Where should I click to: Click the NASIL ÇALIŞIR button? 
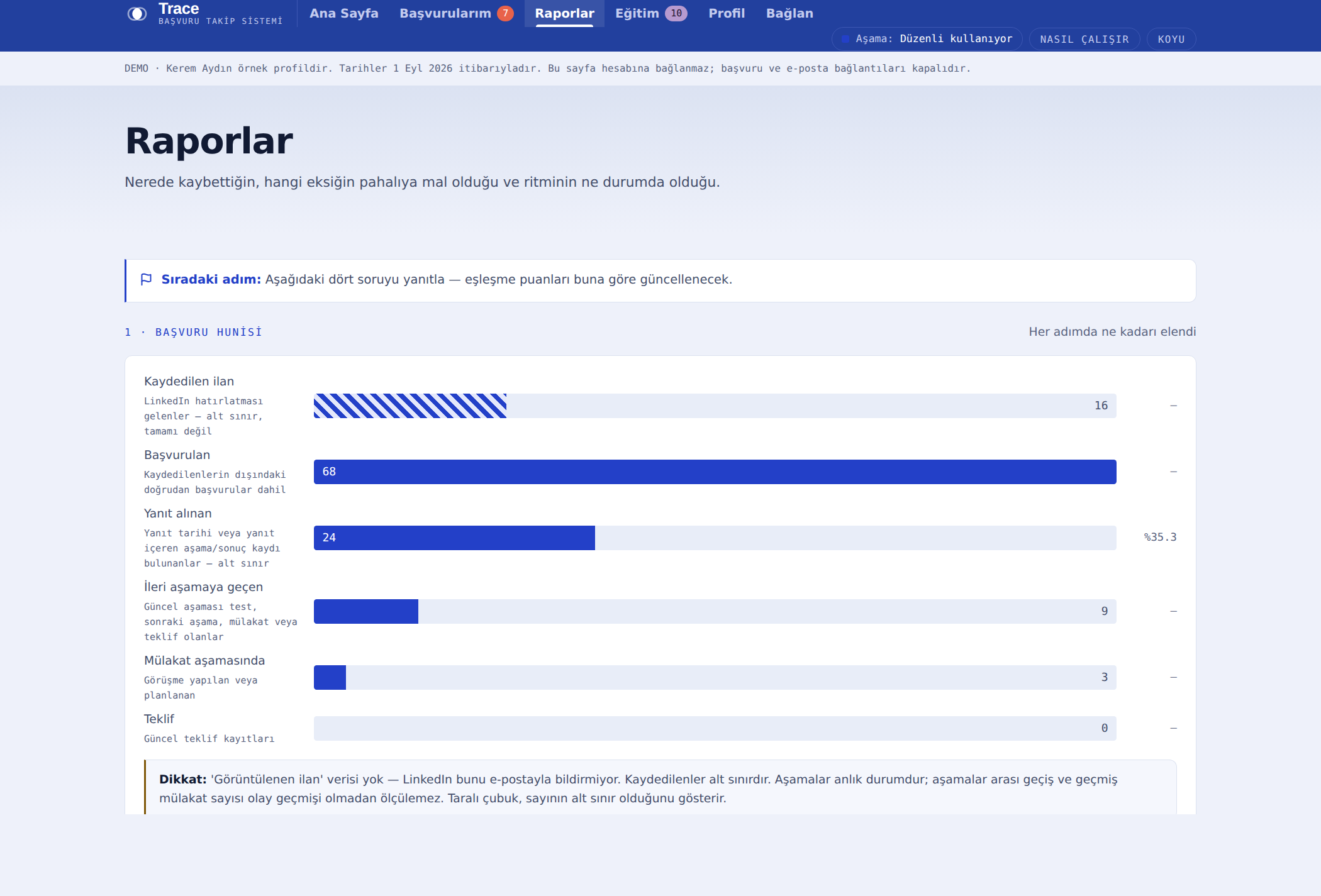(x=1084, y=39)
